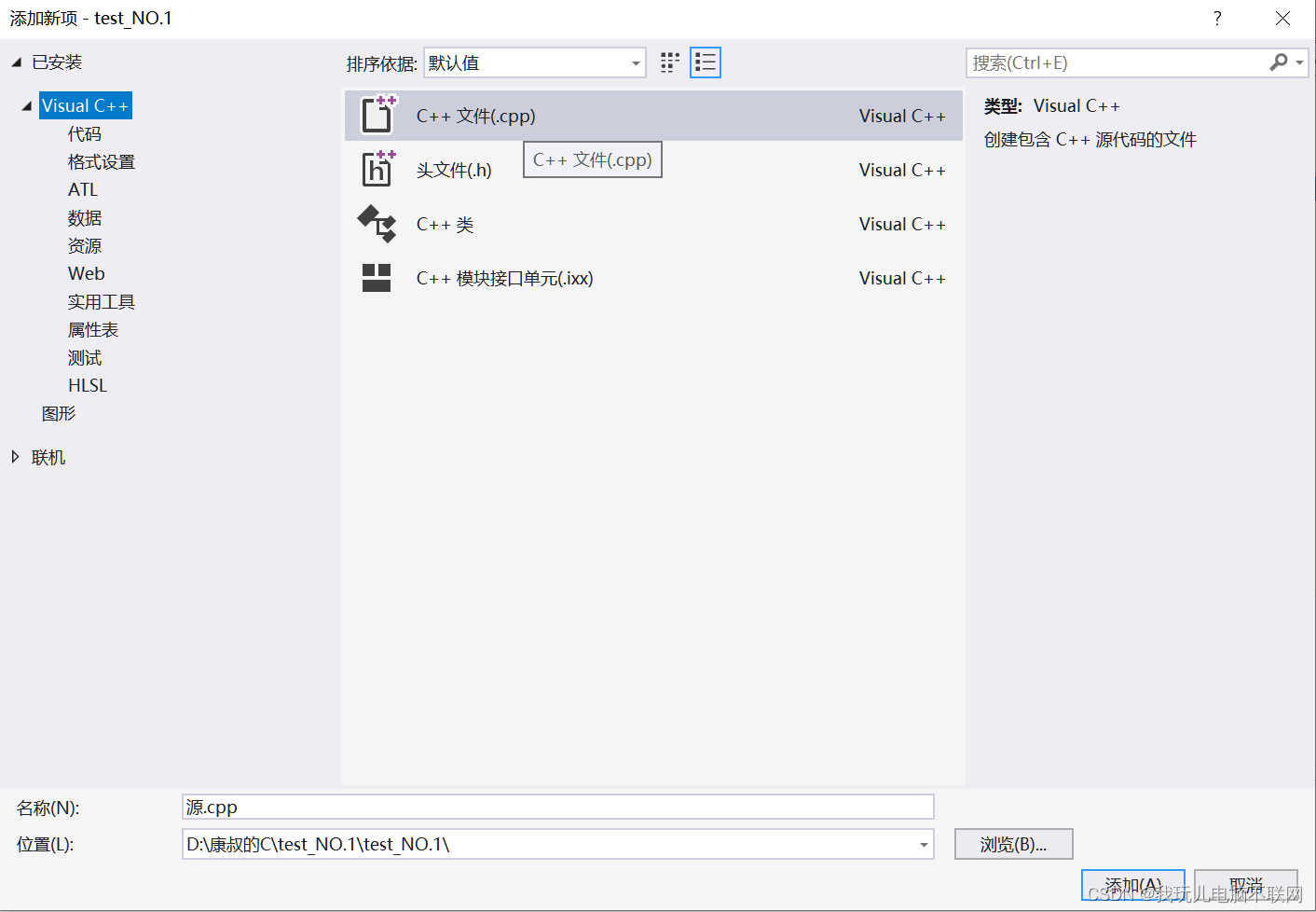Select the Visual C++ category

(85, 105)
